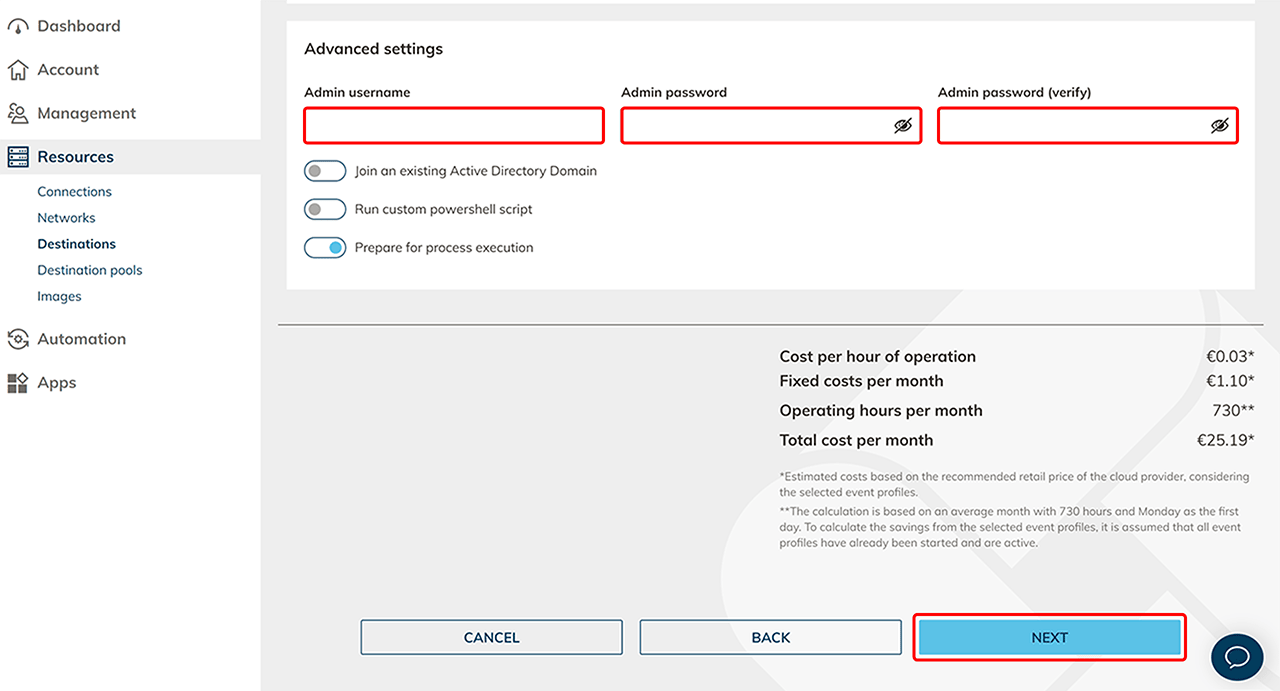Turn on Run custom powershell script
The image size is (1280, 691).
point(325,210)
